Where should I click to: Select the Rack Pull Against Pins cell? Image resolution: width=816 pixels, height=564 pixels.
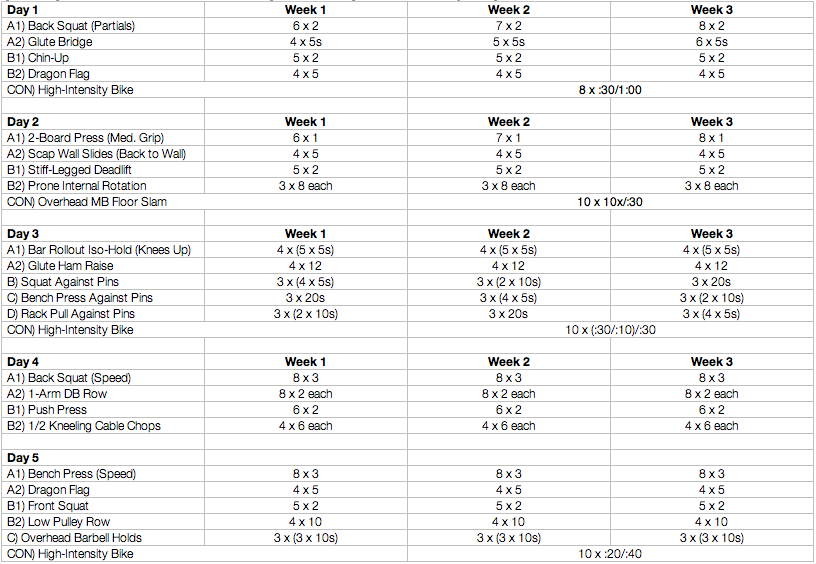pyautogui.click(x=103, y=314)
